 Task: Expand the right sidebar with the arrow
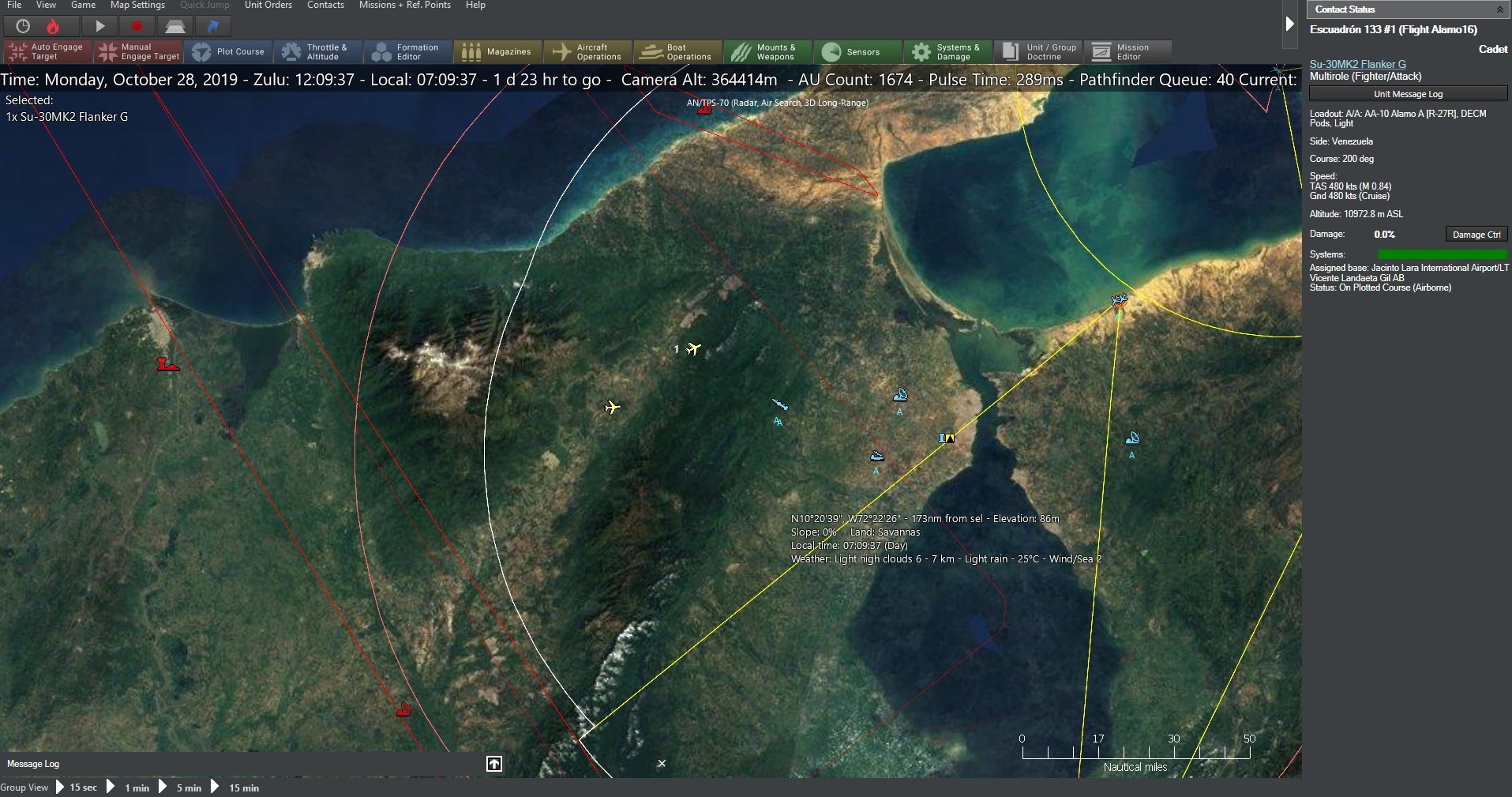[1290, 24]
